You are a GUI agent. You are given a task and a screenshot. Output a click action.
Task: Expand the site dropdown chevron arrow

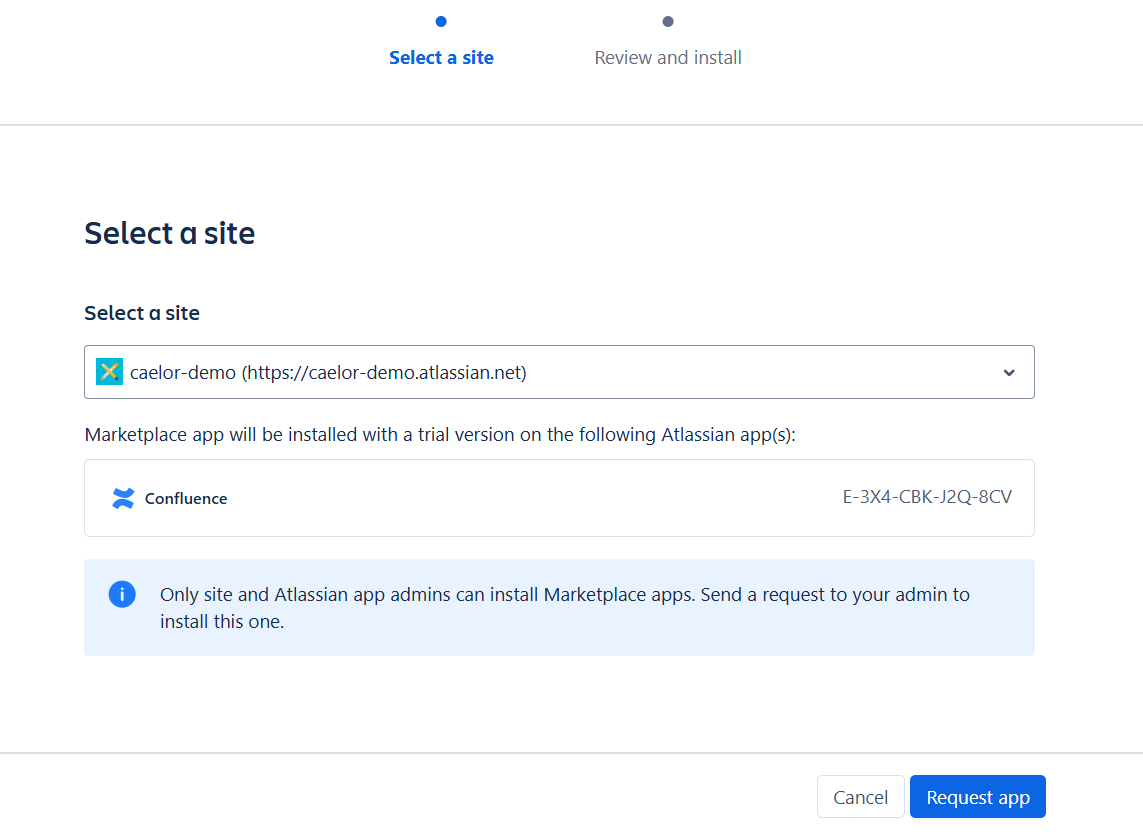pos(1009,373)
